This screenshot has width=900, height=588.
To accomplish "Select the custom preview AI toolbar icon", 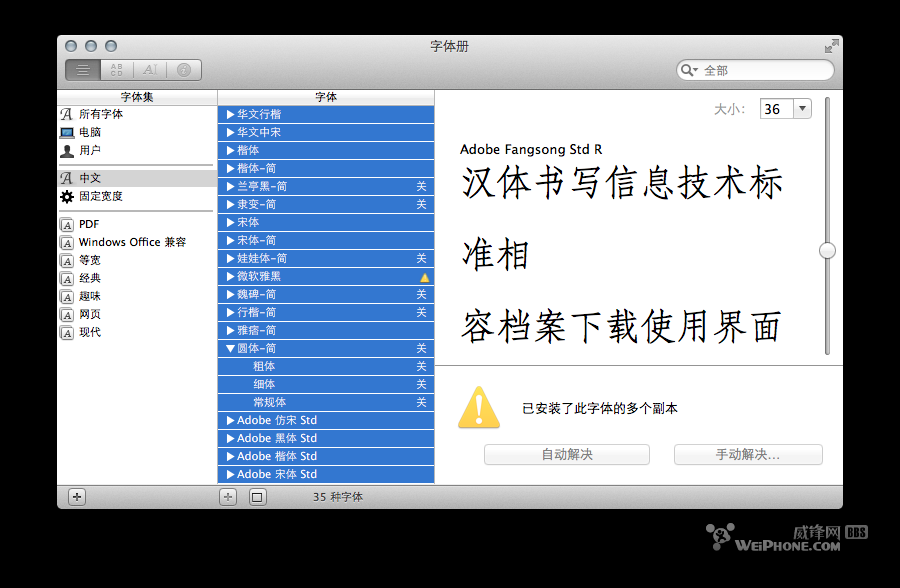I will click(148, 69).
